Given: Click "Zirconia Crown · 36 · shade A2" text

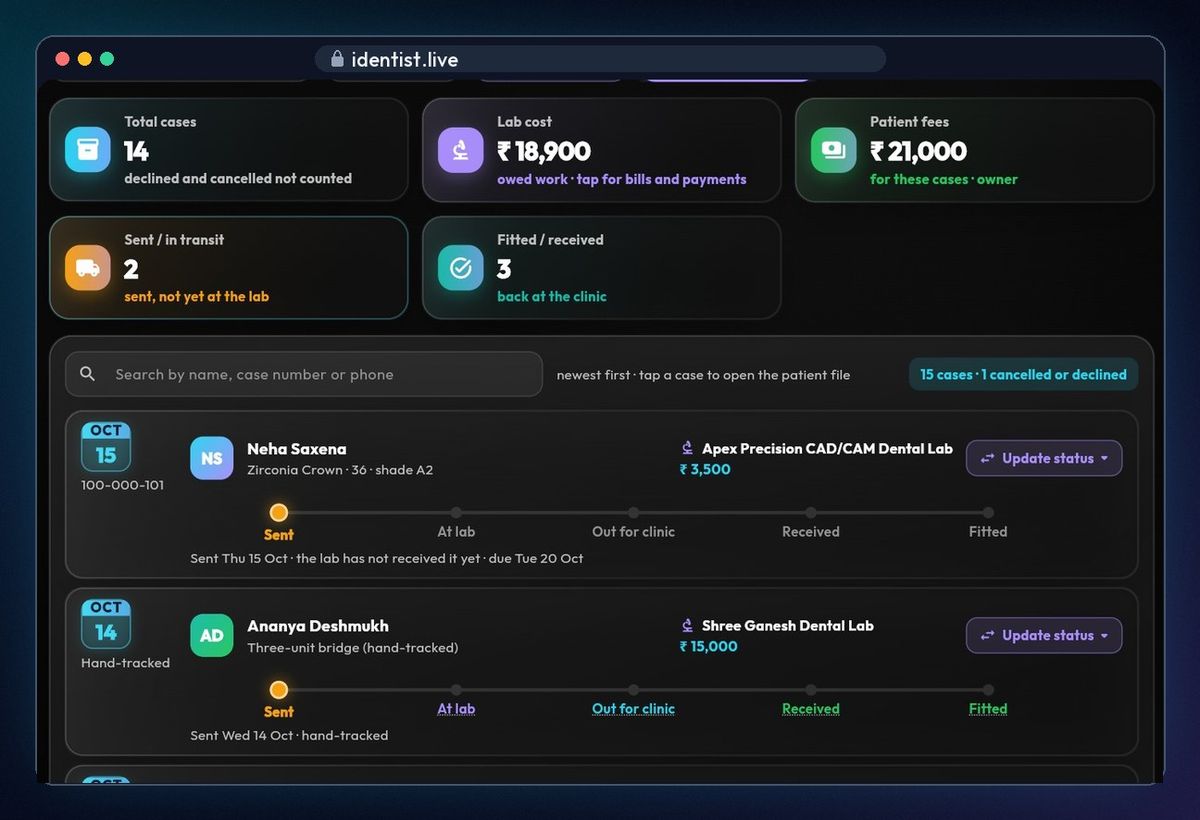Looking at the screenshot, I should coord(340,470).
